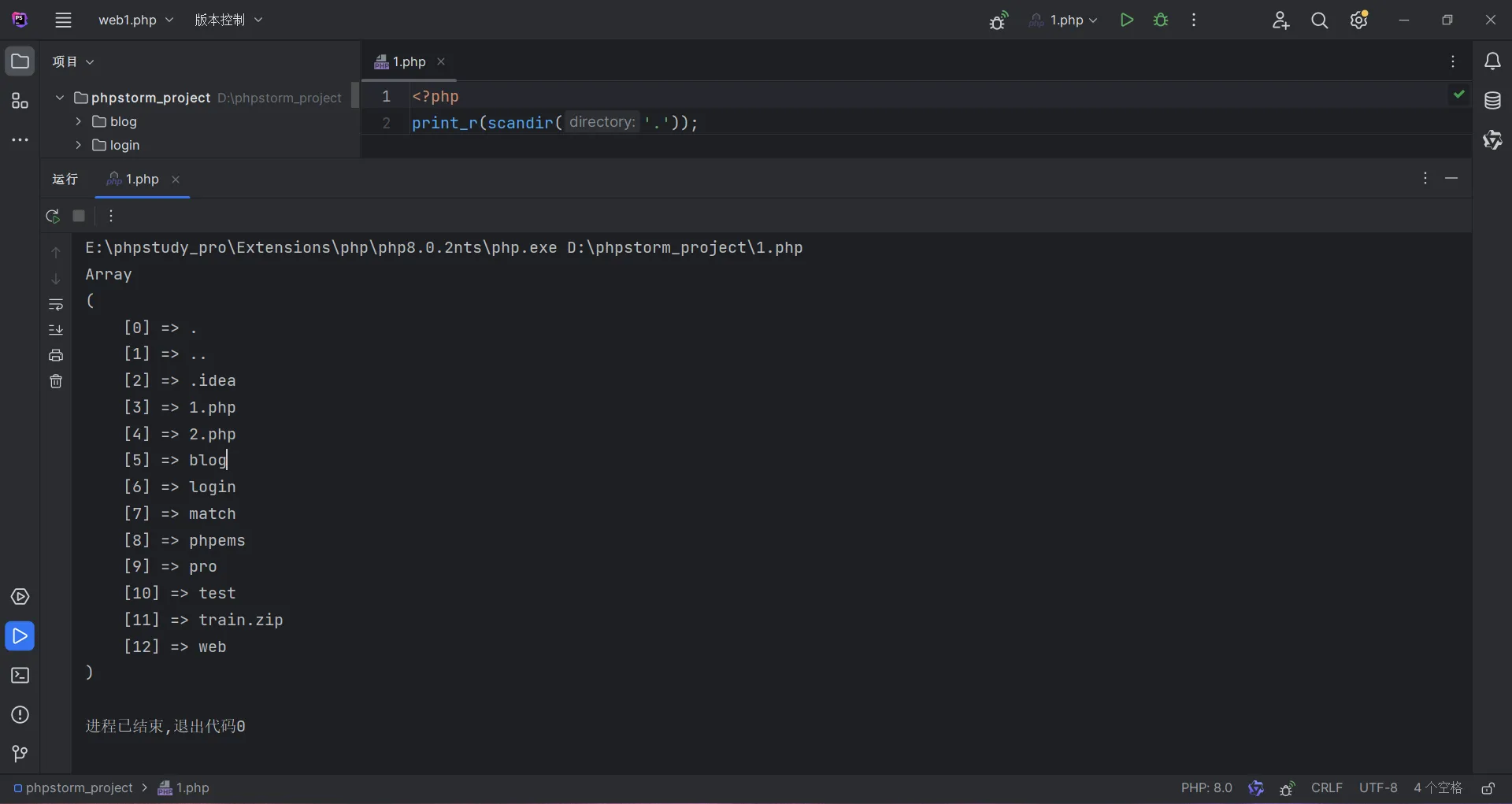Toggle scroll to end of console

[56, 330]
